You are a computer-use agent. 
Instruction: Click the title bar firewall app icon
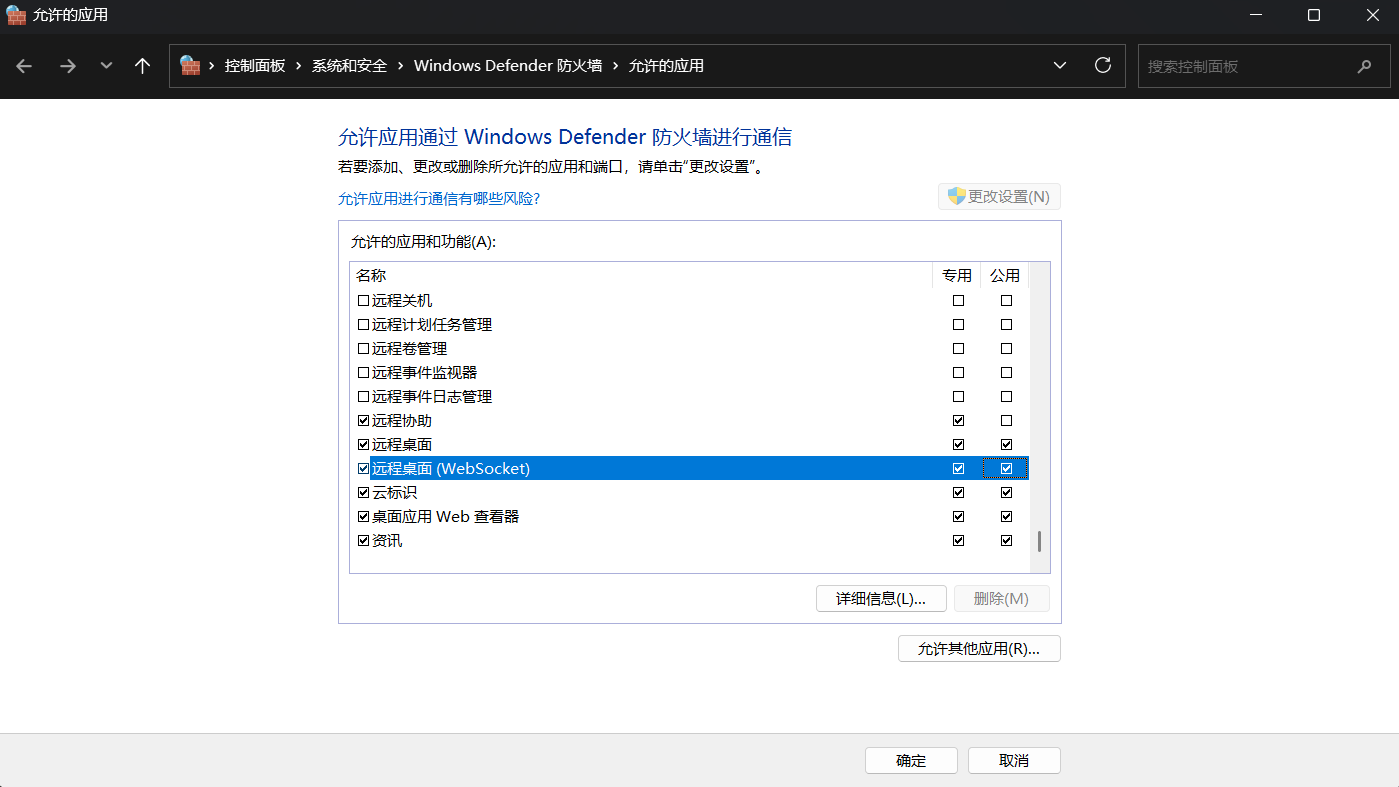pos(16,15)
